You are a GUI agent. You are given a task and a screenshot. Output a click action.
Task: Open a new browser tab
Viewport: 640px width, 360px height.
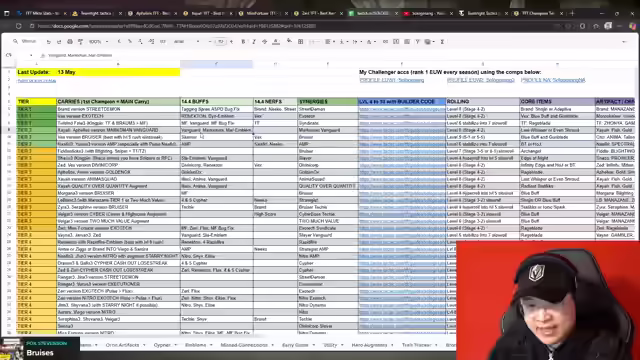tap(572, 13)
